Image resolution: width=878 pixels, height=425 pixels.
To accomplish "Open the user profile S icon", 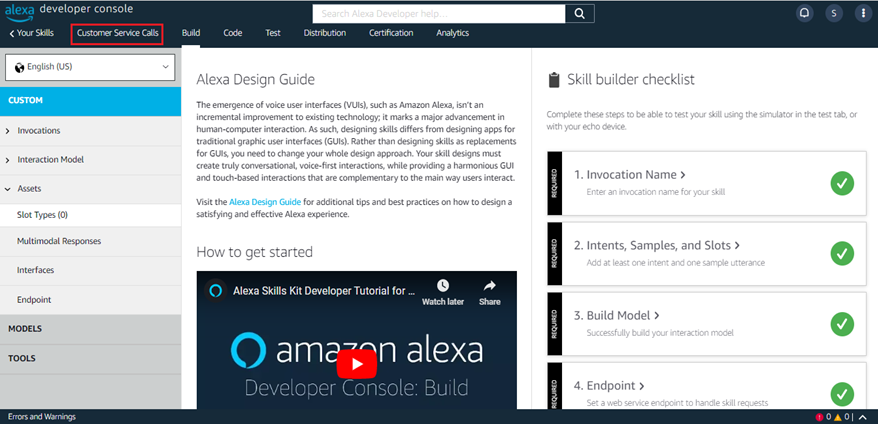I will point(833,13).
